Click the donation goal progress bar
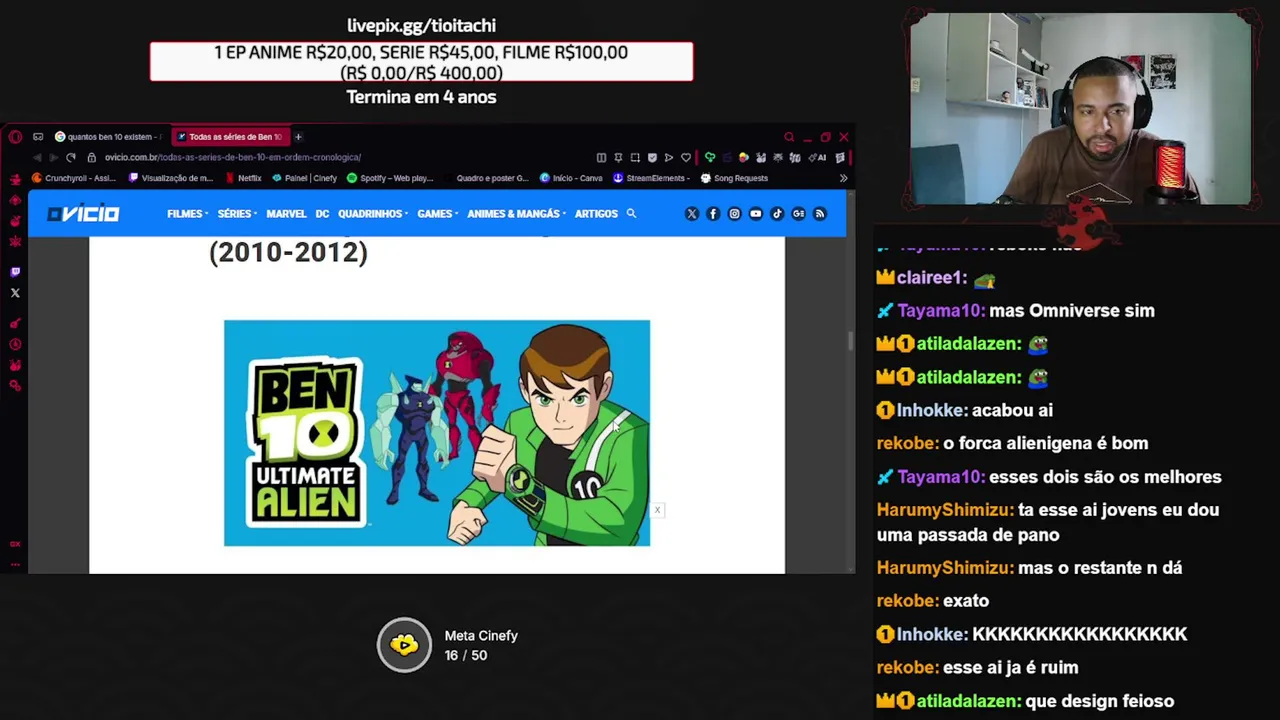1280x720 pixels. pos(421,62)
